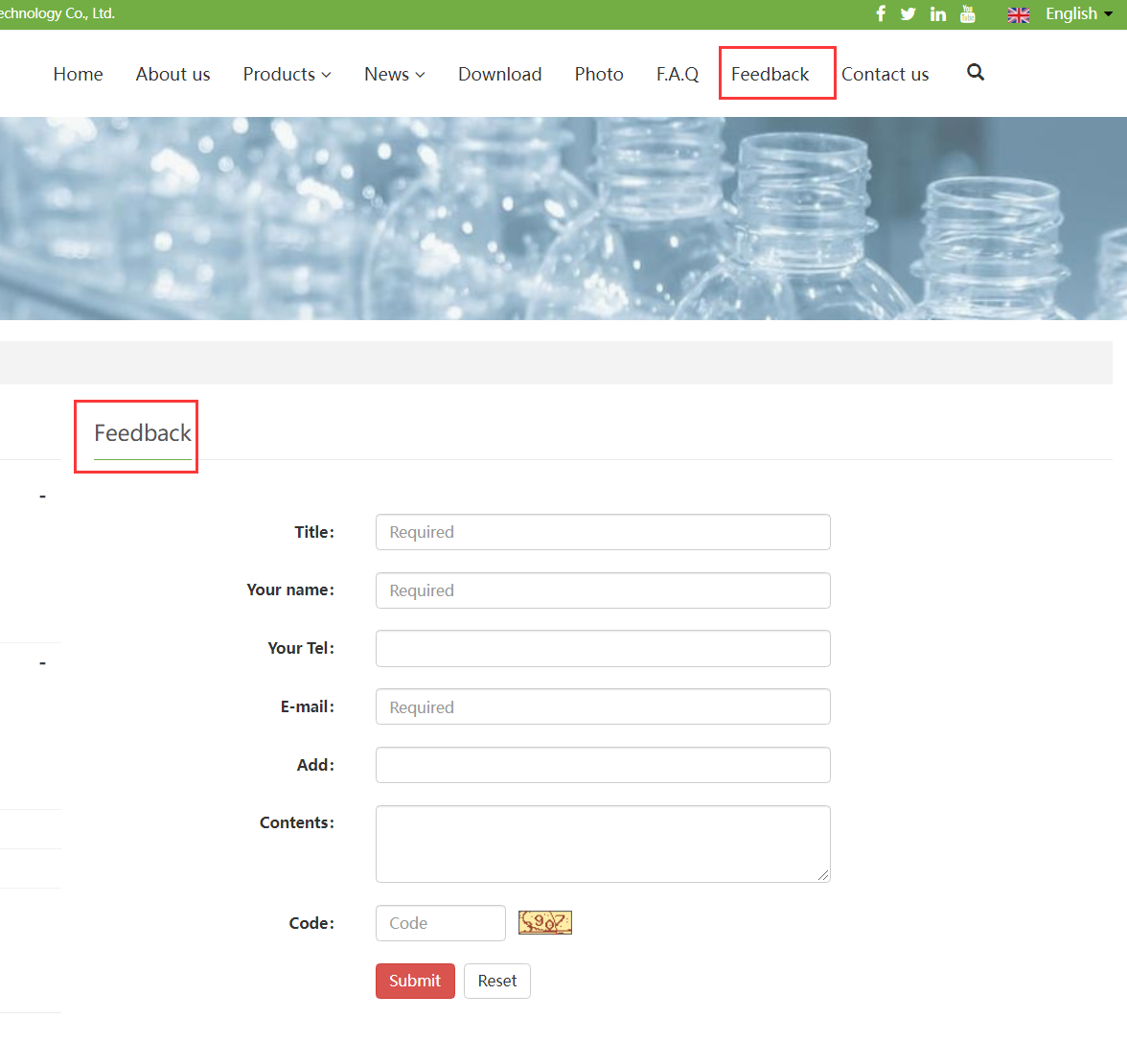Open the F.A.Q page
Viewport: 1127px width, 1064px height.
coord(677,74)
